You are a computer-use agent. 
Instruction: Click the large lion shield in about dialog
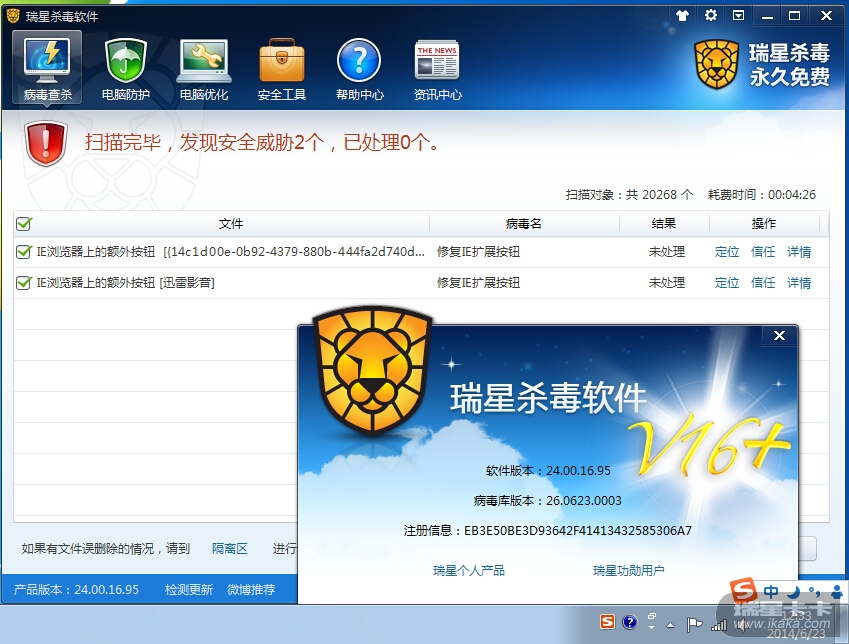click(x=373, y=370)
